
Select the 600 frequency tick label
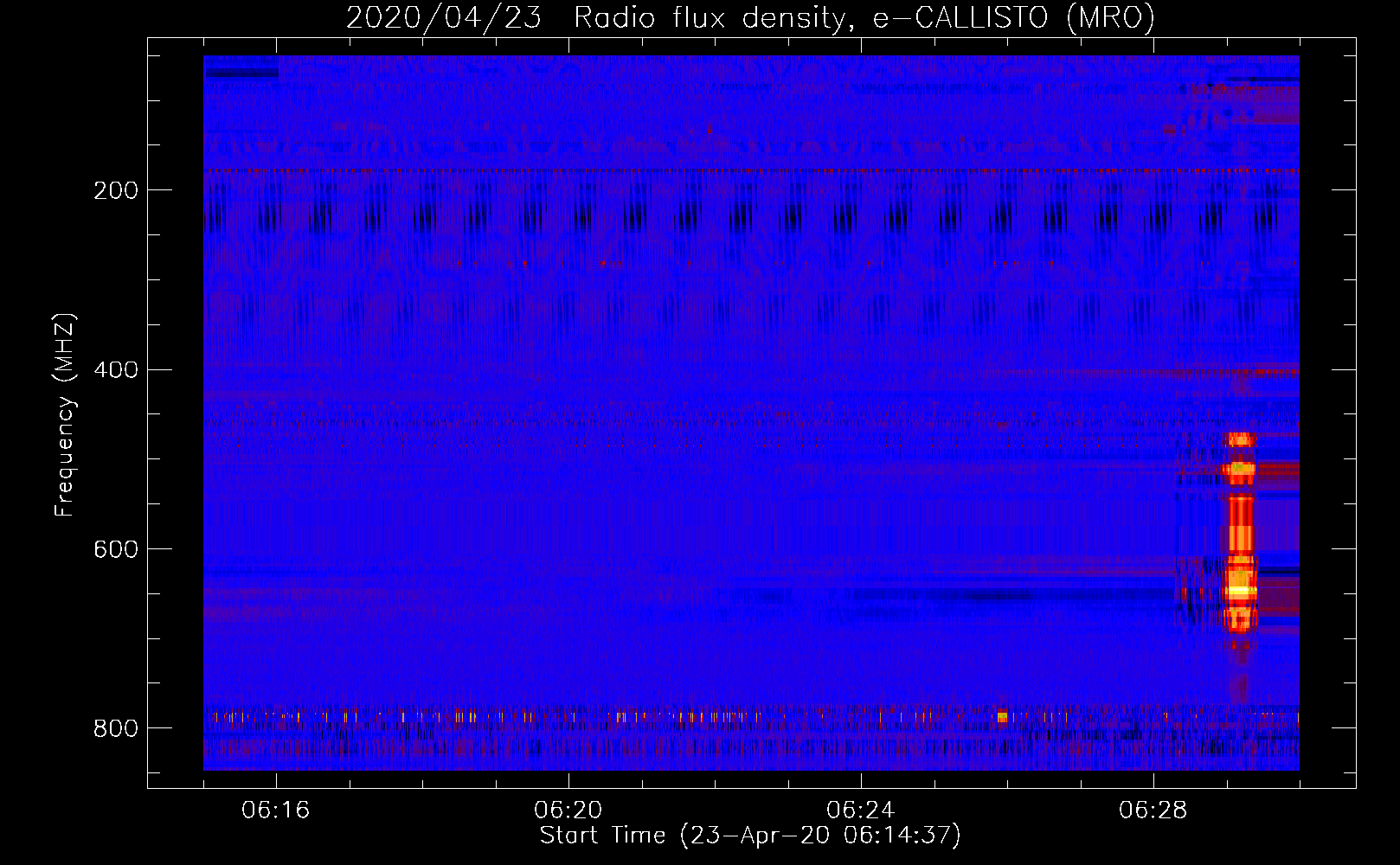tap(115, 550)
